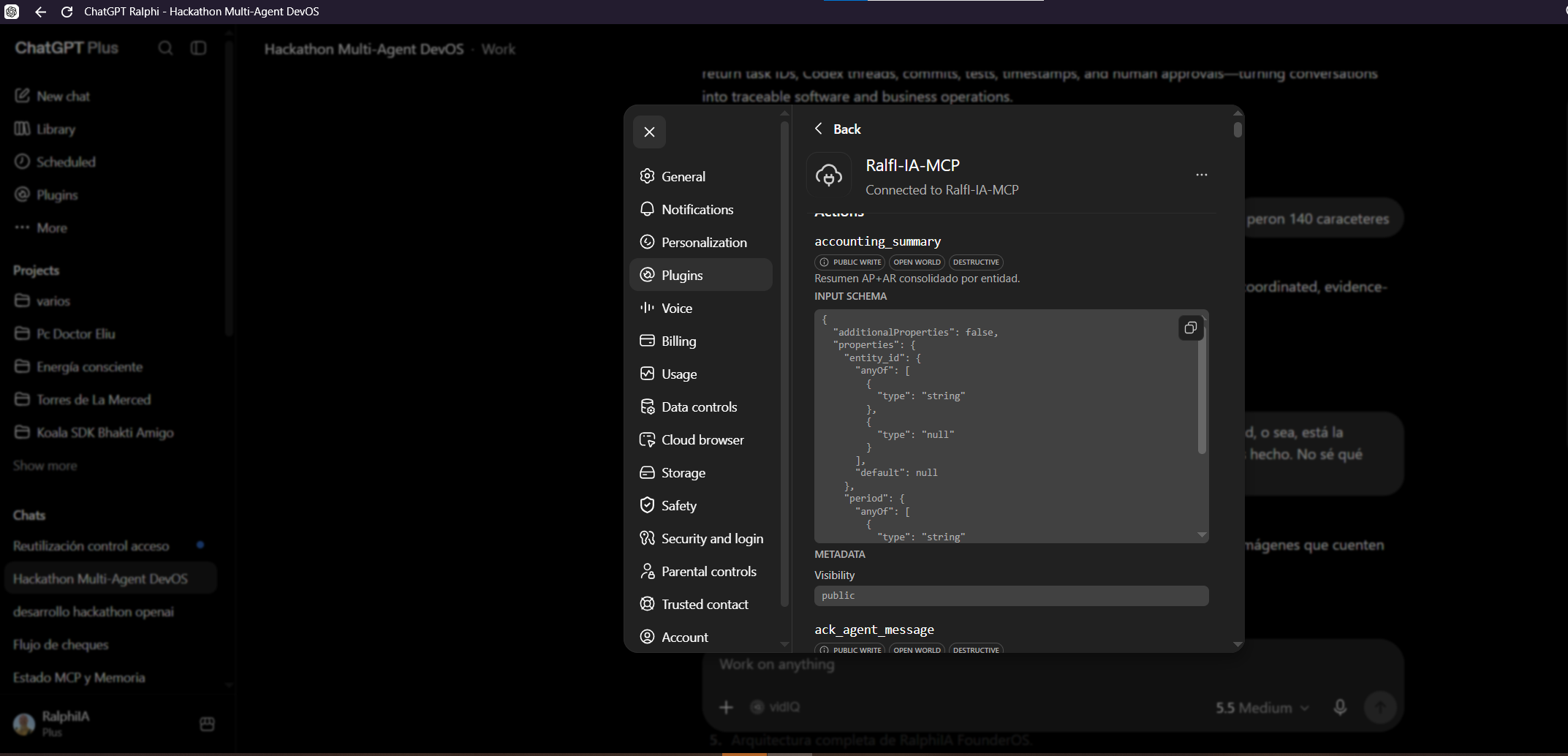Click the accounting_summary PUBLIC WRITE badge

pos(849,262)
